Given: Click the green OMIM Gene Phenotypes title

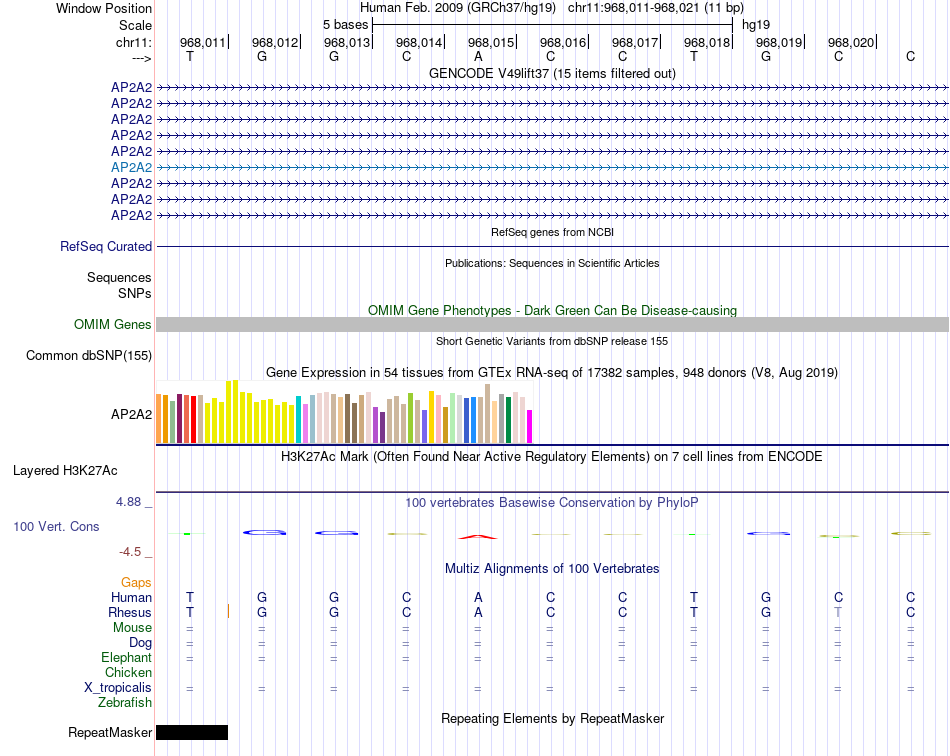Looking at the screenshot, I should [x=552, y=310].
